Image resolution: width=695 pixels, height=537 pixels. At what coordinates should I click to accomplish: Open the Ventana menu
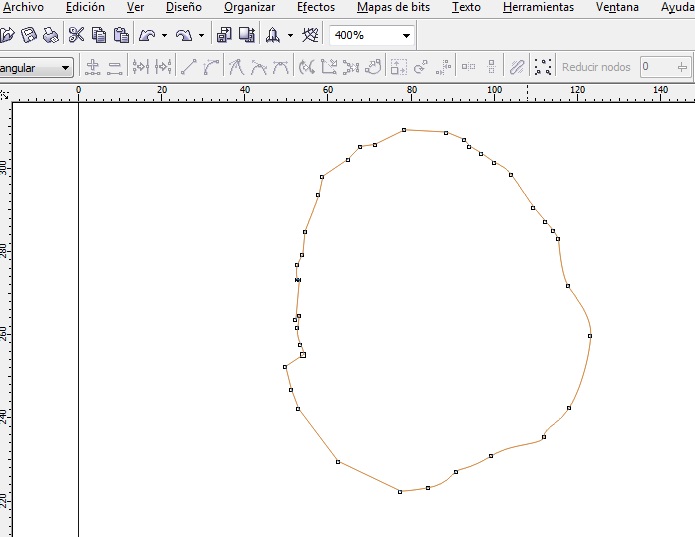[x=617, y=7]
